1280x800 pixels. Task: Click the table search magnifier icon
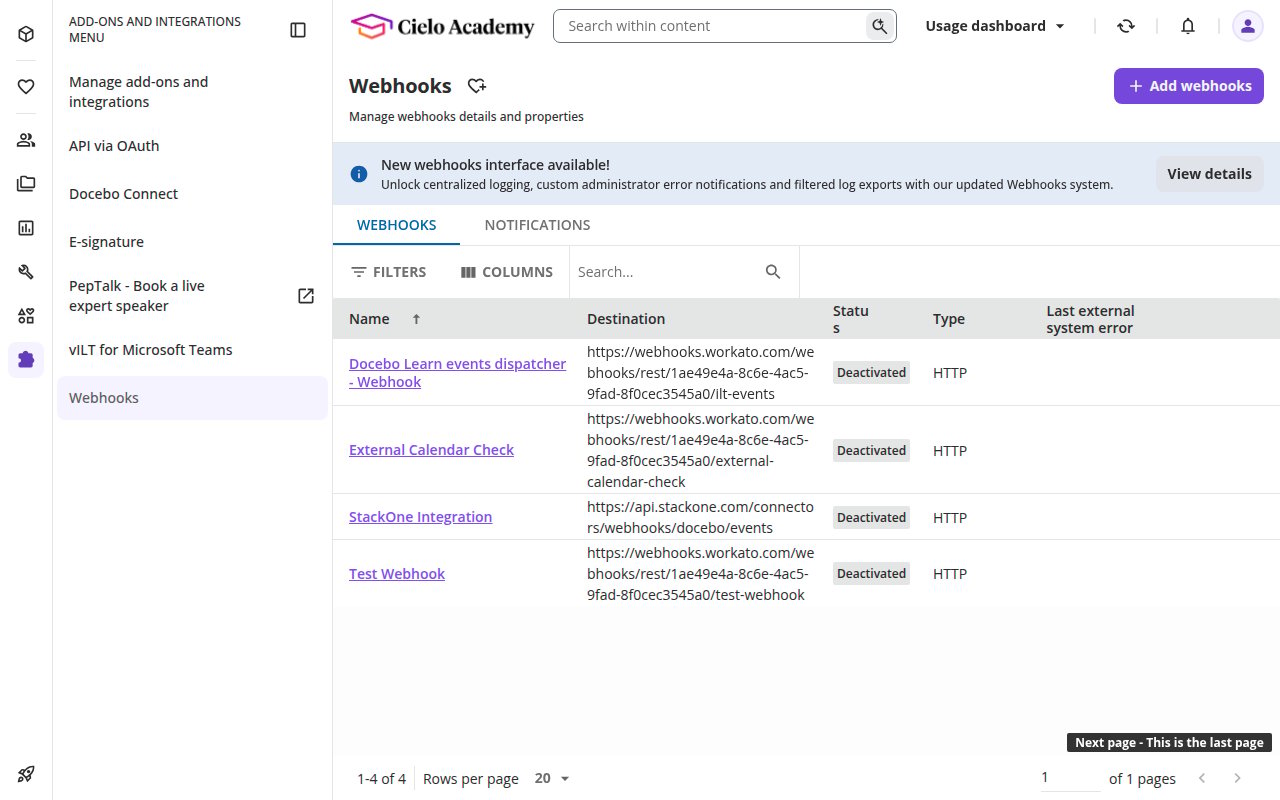click(773, 272)
